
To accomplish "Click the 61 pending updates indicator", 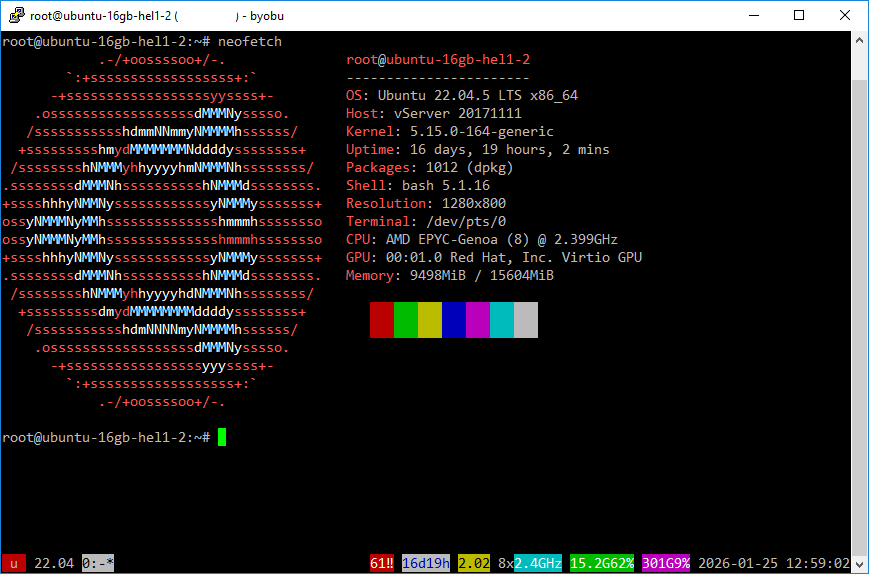I will [x=381, y=563].
